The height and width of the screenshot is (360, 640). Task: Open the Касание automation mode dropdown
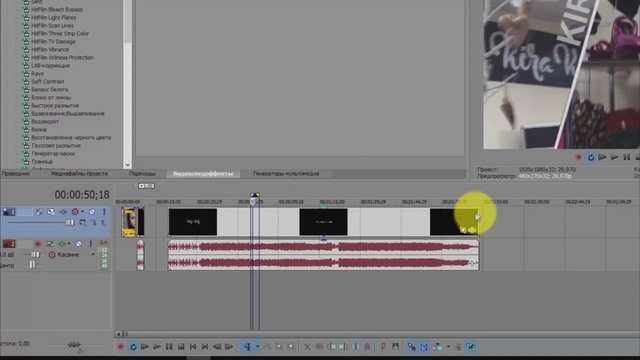(x=93, y=255)
